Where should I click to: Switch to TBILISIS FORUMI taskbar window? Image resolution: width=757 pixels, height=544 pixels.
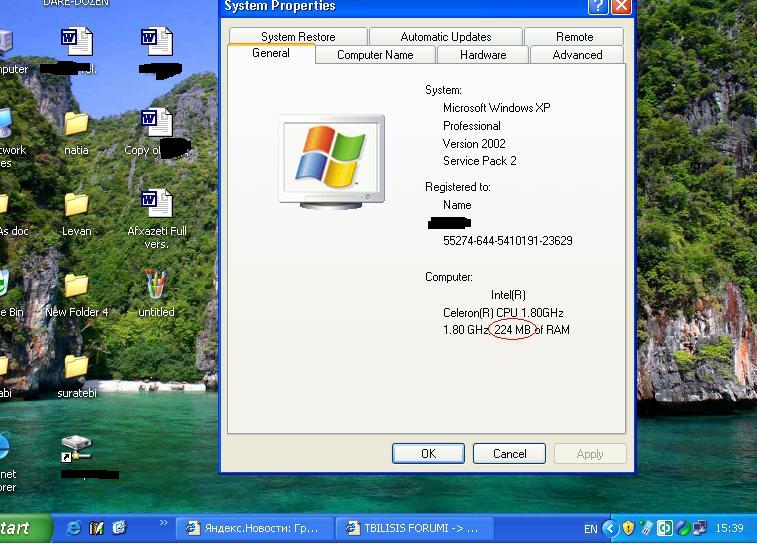point(414,528)
